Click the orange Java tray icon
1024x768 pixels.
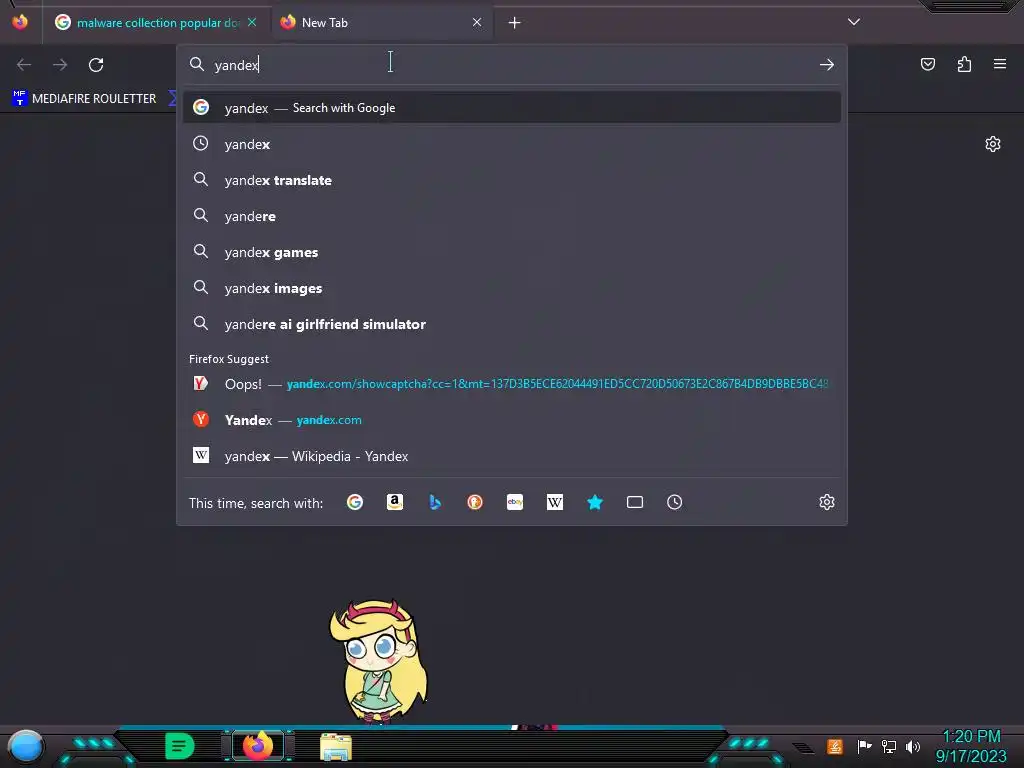(835, 746)
